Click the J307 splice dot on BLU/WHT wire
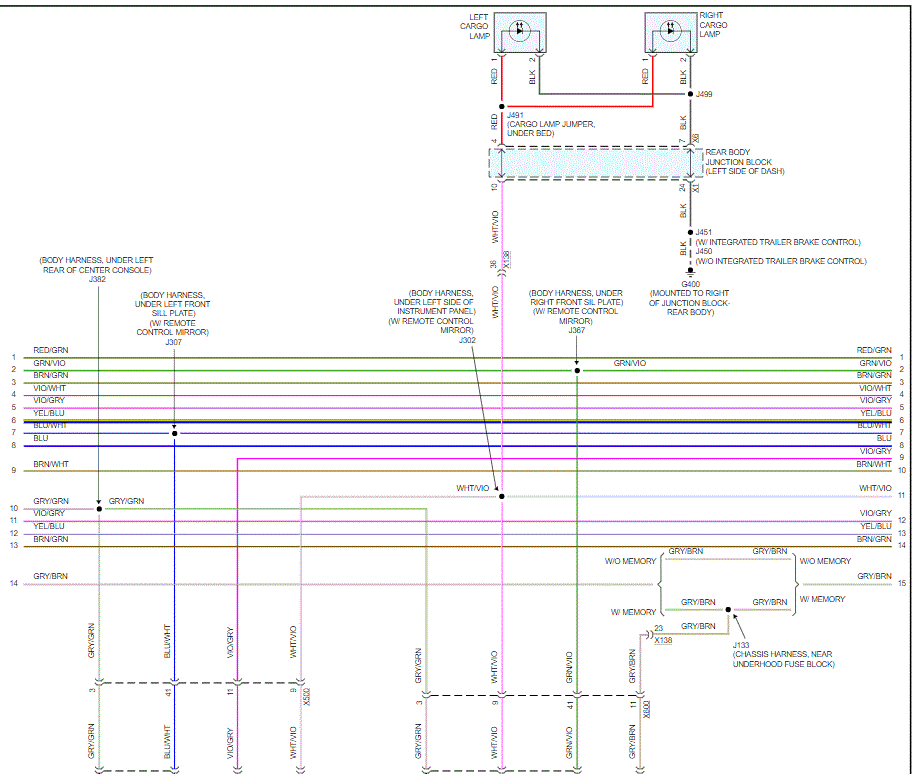 pyautogui.click(x=174, y=433)
